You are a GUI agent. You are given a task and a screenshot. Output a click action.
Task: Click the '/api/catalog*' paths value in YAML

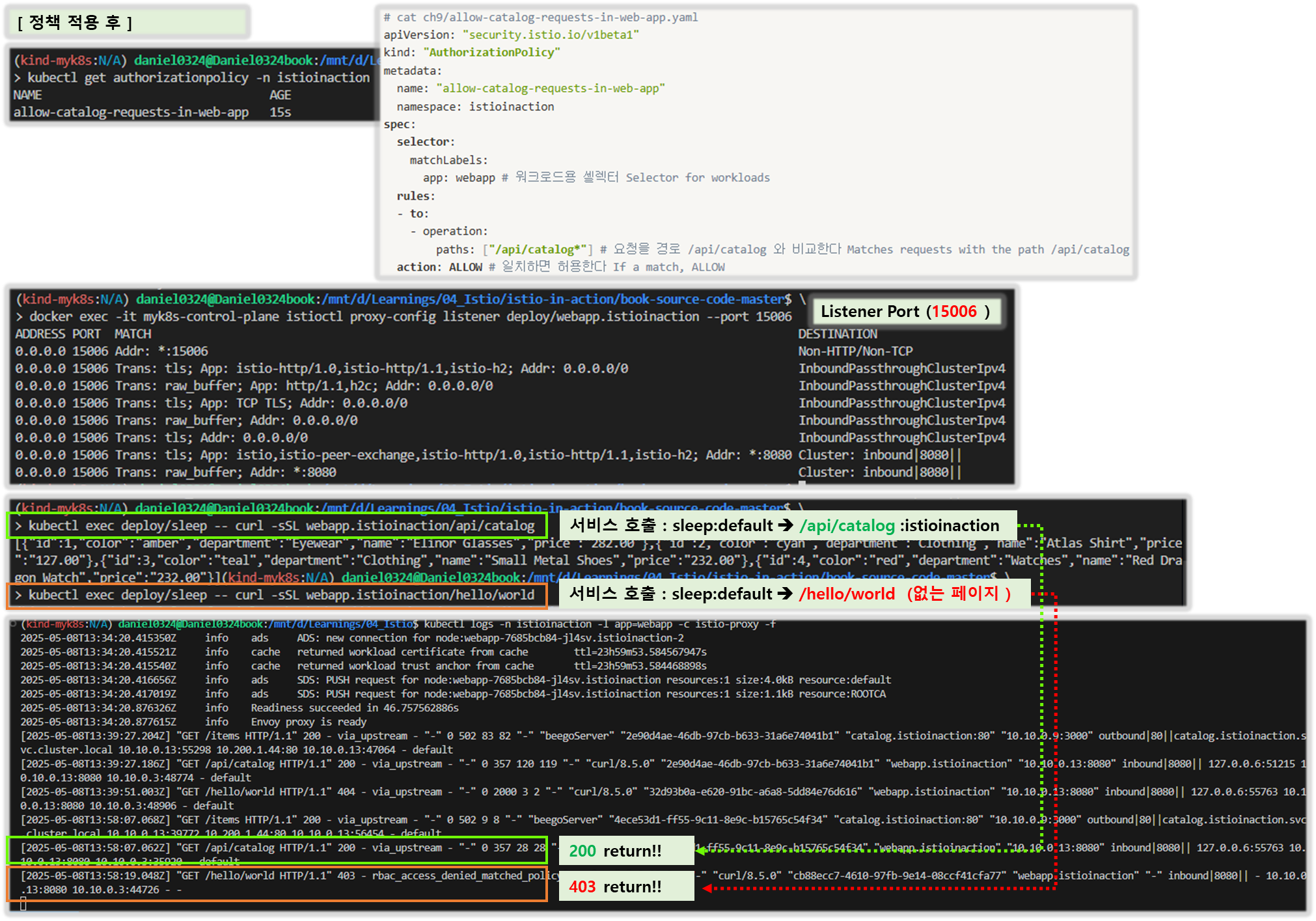538,249
